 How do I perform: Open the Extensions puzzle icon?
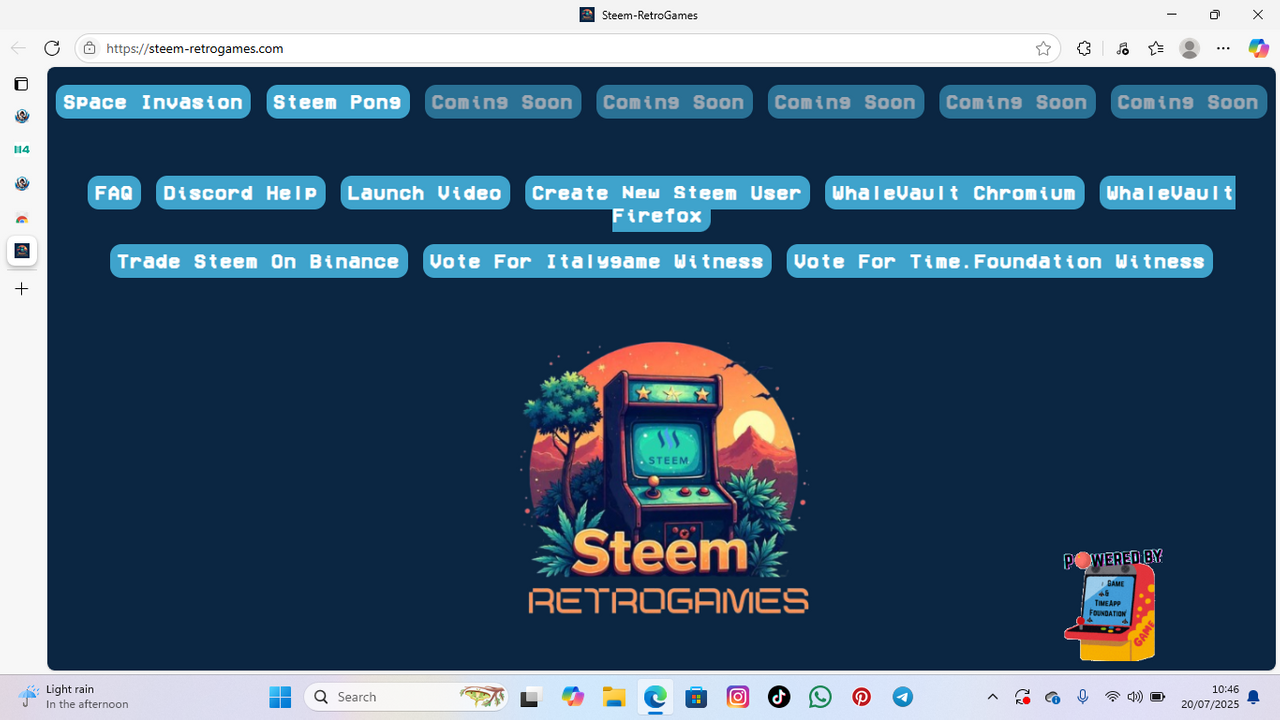click(1084, 48)
